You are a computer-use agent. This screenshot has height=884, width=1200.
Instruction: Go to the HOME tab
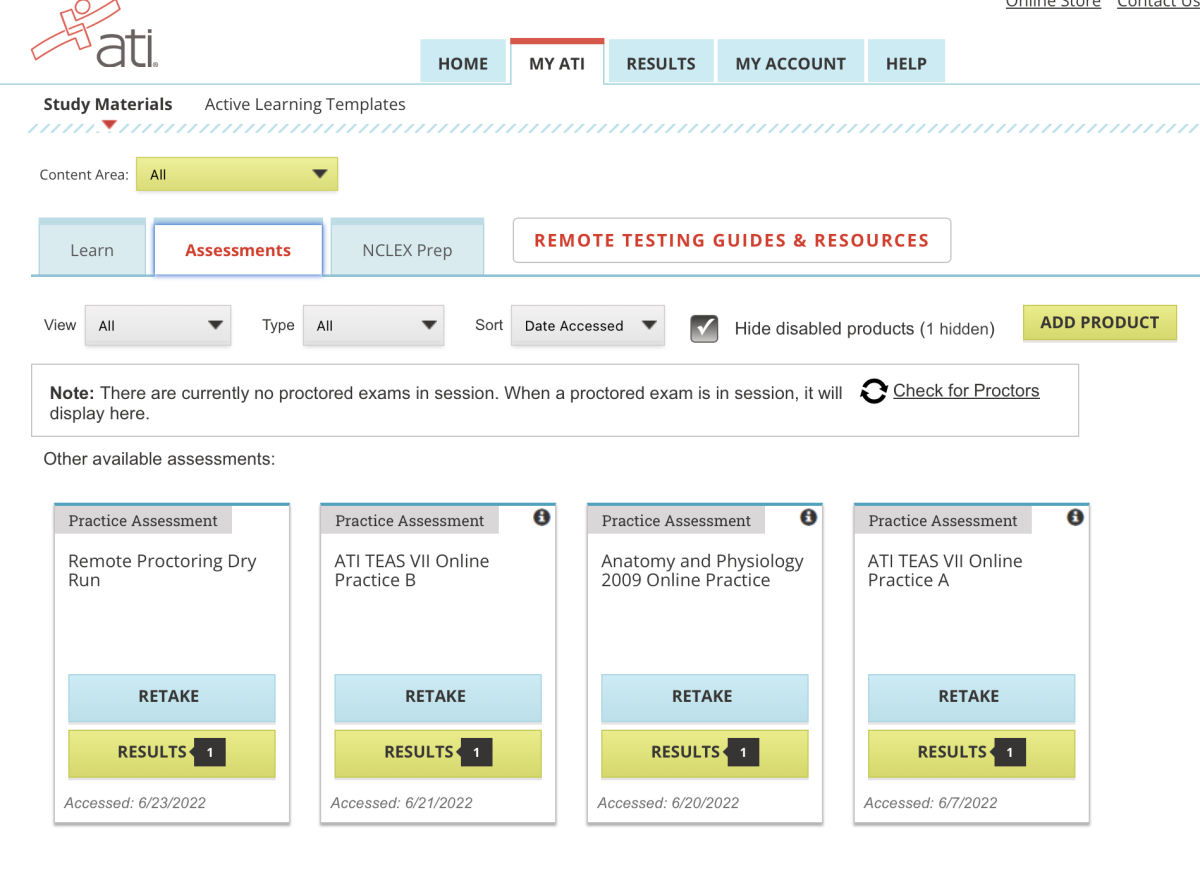463,63
